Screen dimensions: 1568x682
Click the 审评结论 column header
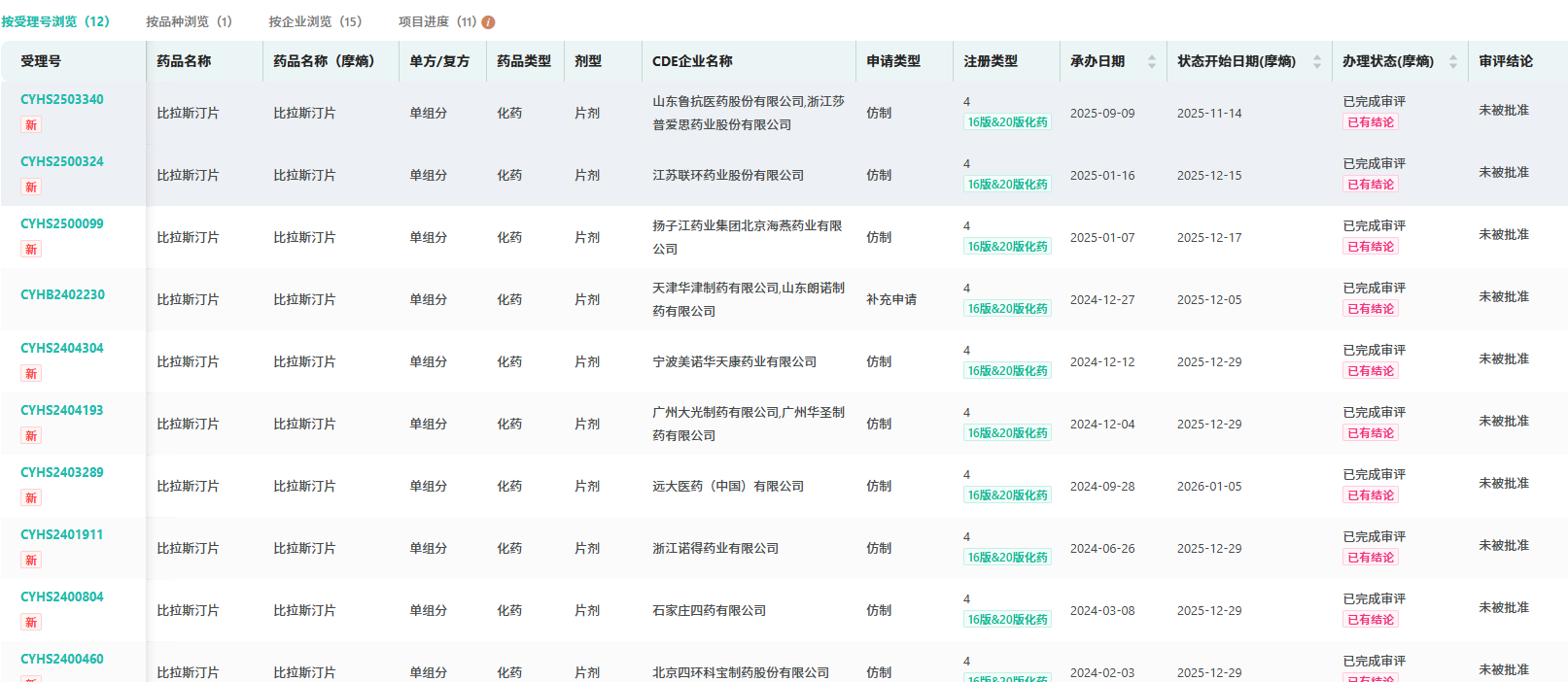coord(1505,61)
